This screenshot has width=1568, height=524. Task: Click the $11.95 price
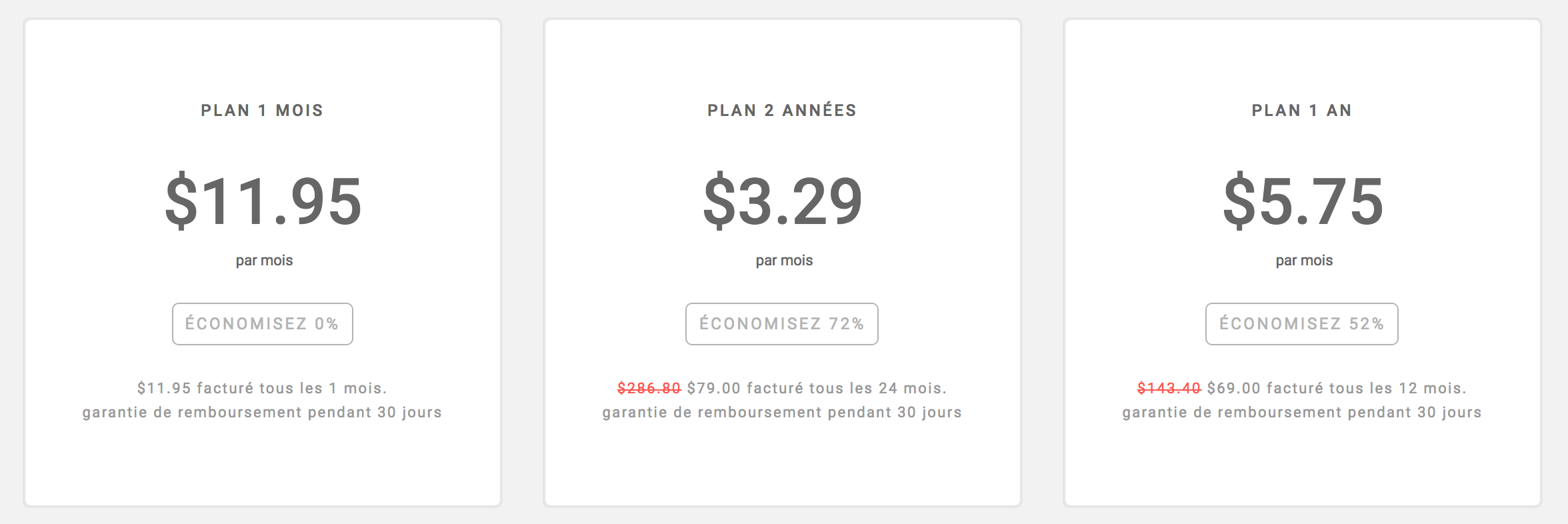point(263,201)
